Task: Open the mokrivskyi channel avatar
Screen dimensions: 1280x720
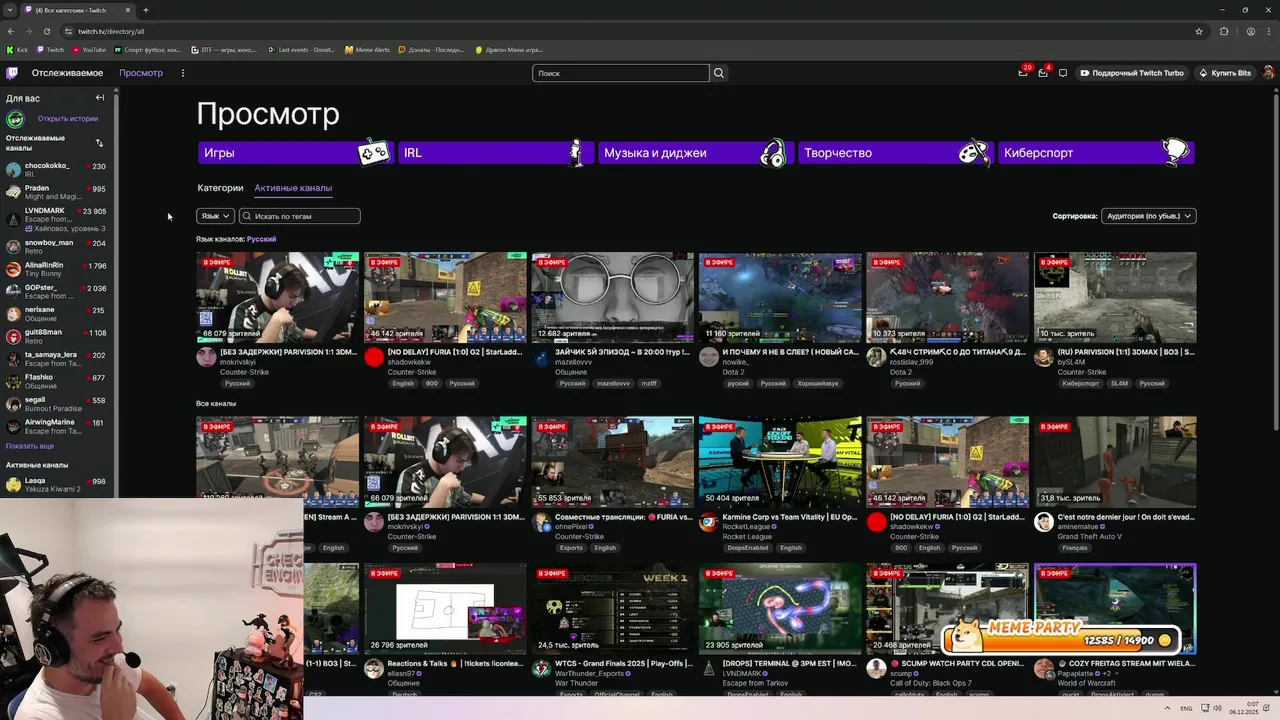Action: click(206, 357)
